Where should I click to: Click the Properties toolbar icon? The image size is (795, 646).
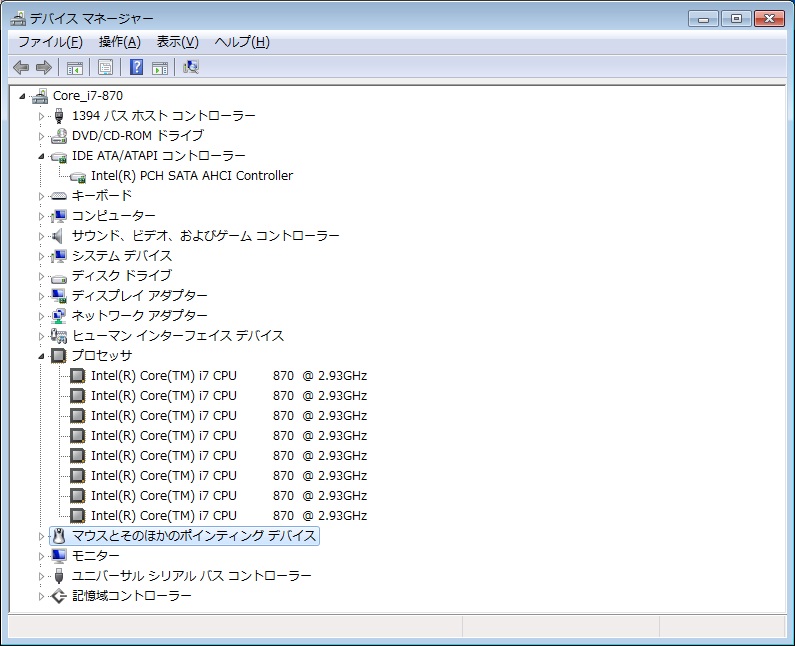tap(105, 67)
